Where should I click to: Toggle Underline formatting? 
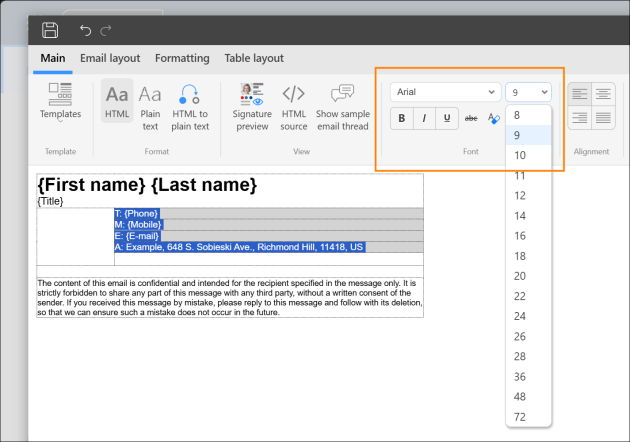(x=447, y=118)
